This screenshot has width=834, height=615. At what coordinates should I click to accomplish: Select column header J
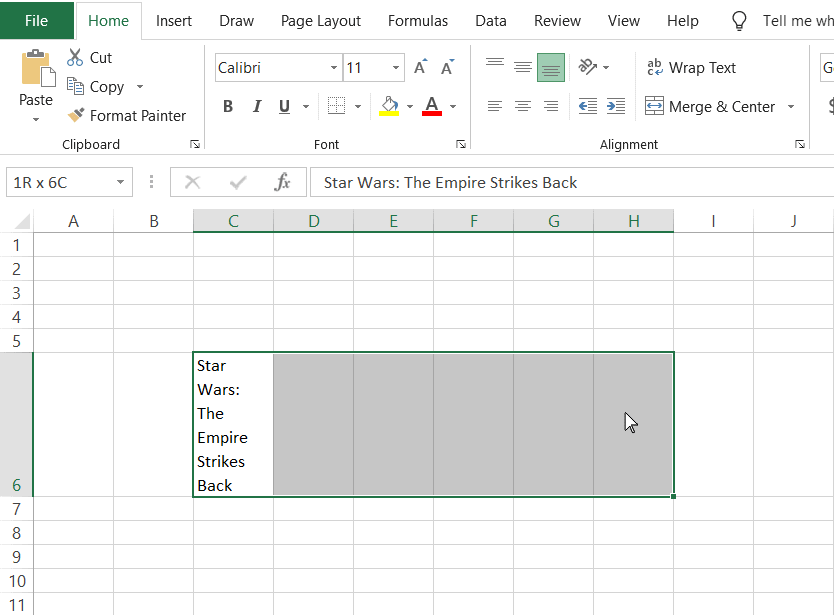click(x=793, y=221)
